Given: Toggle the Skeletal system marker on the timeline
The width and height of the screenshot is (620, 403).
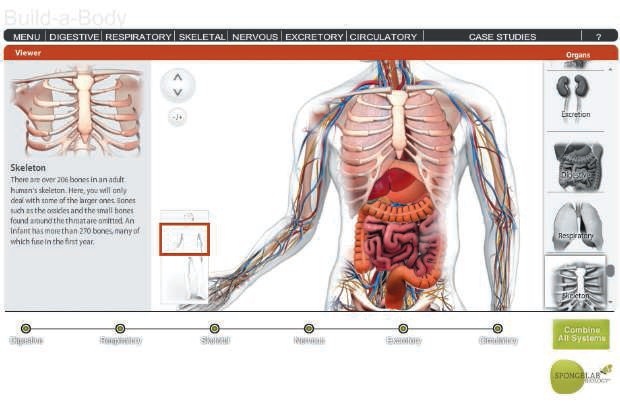Looking at the screenshot, I should tap(214, 328).
